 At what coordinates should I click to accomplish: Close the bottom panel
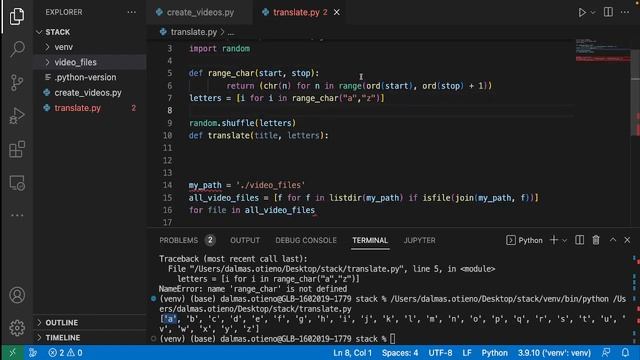coord(627,240)
